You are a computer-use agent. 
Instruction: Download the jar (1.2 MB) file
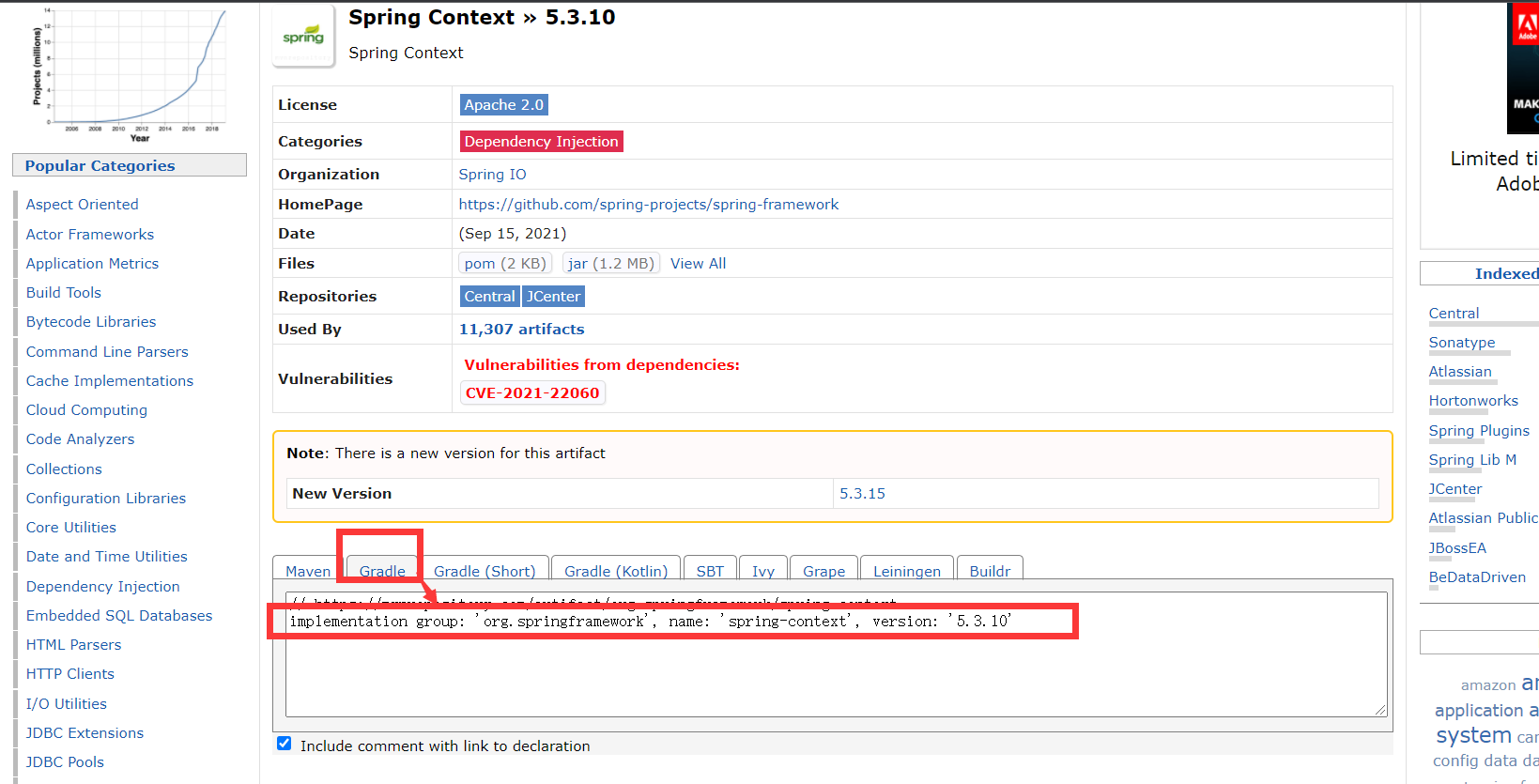pos(611,264)
